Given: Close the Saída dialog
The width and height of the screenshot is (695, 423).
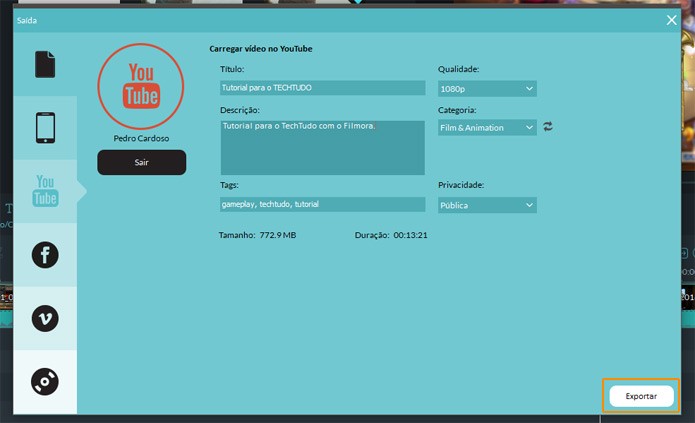Looking at the screenshot, I should pyautogui.click(x=672, y=20).
